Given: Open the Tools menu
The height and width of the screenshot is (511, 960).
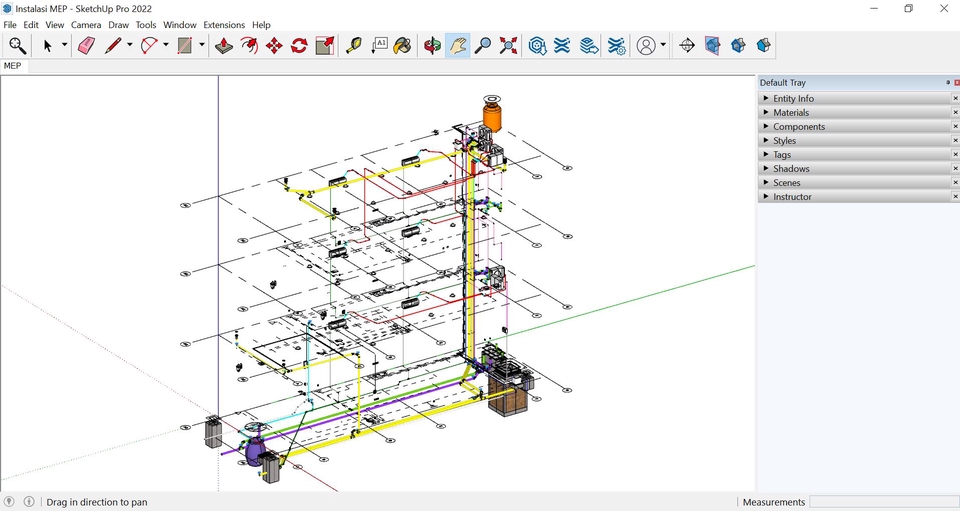Looking at the screenshot, I should click(x=146, y=25).
